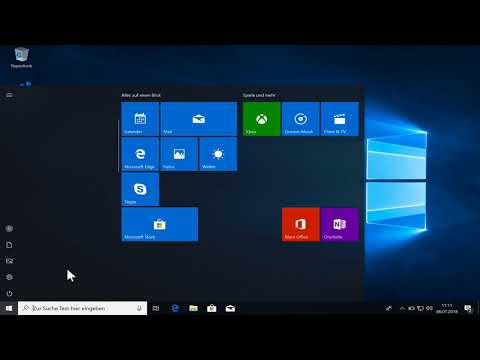Image resolution: width=480 pixels, height=360 pixels.
Task: Click the volume speaker icon in tray
Action: coord(429,308)
